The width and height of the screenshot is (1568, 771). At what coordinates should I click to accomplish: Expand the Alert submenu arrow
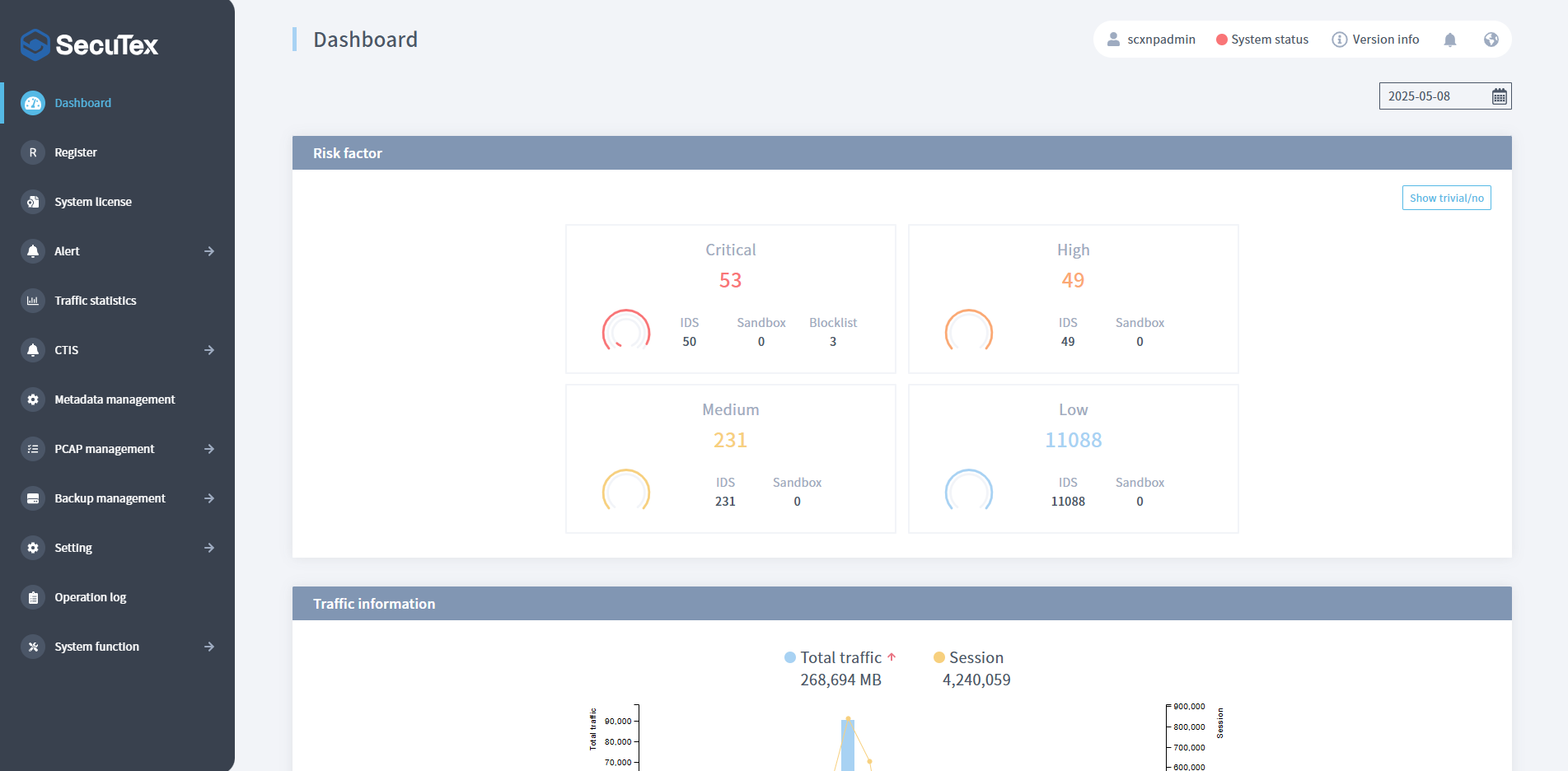tap(209, 251)
